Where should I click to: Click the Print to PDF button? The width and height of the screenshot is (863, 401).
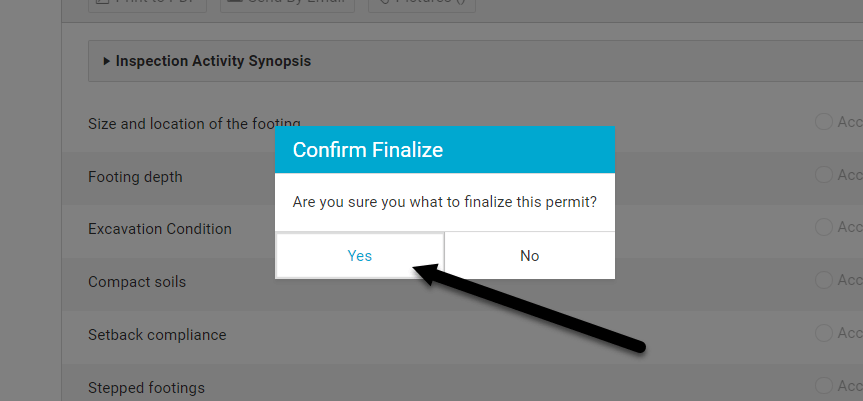[x=148, y=2]
